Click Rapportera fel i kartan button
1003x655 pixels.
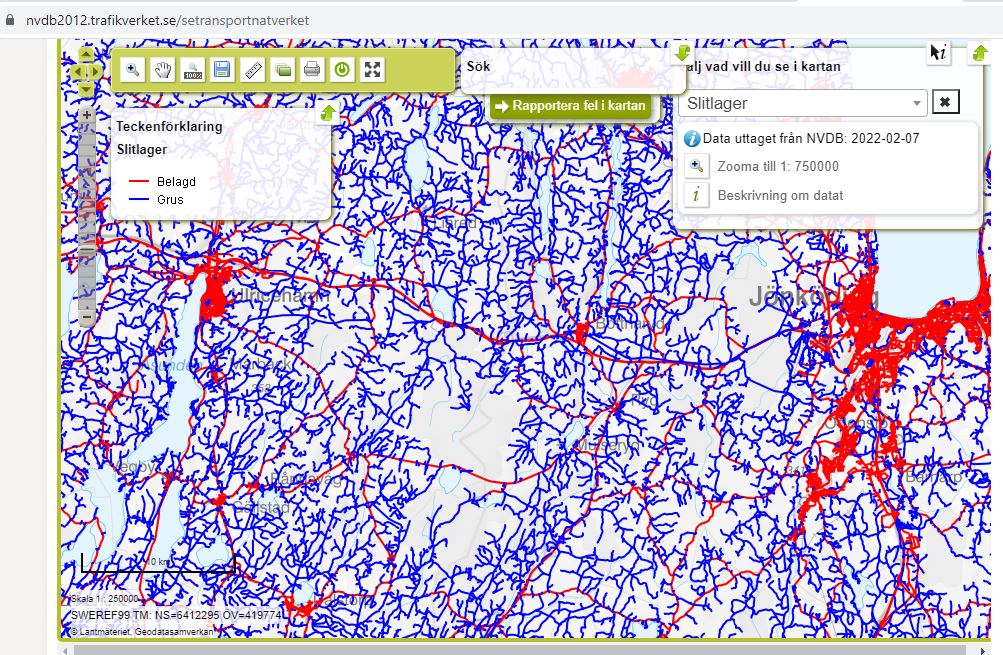pos(571,105)
